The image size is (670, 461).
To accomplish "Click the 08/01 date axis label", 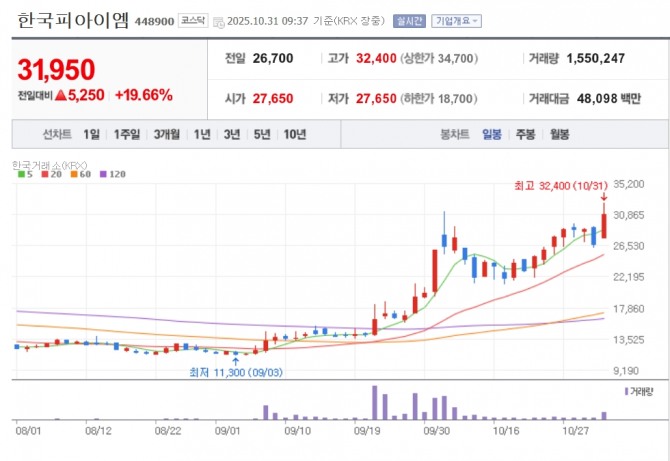I will pyautogui.click(x=28, y=430).
